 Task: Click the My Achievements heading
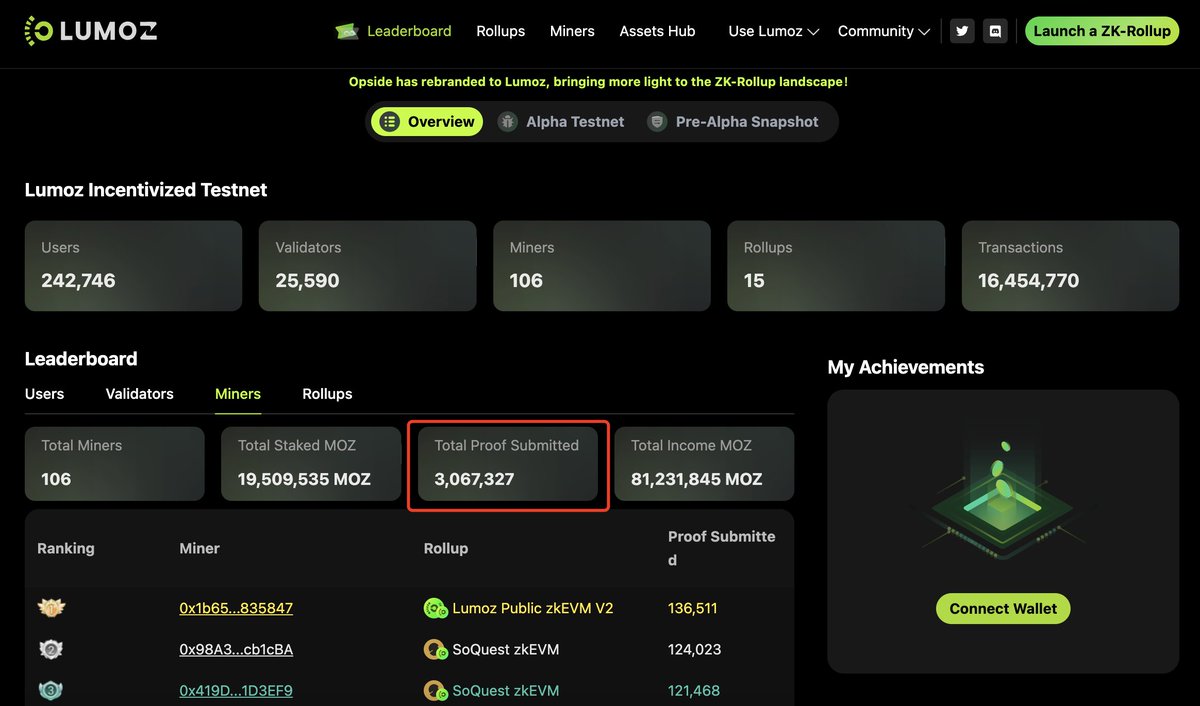coord(906,367)
